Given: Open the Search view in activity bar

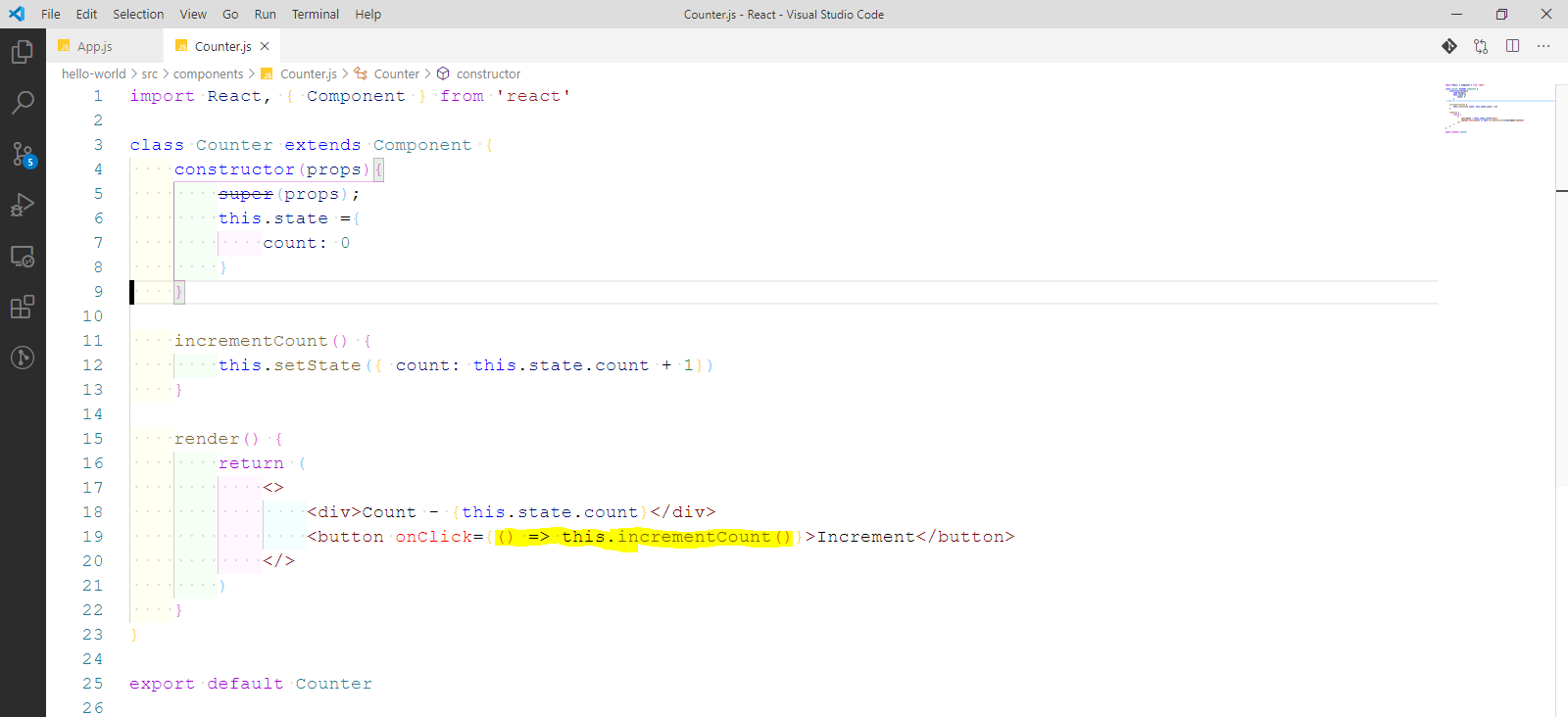Looking at the screenshot, I should coord(23,102).
